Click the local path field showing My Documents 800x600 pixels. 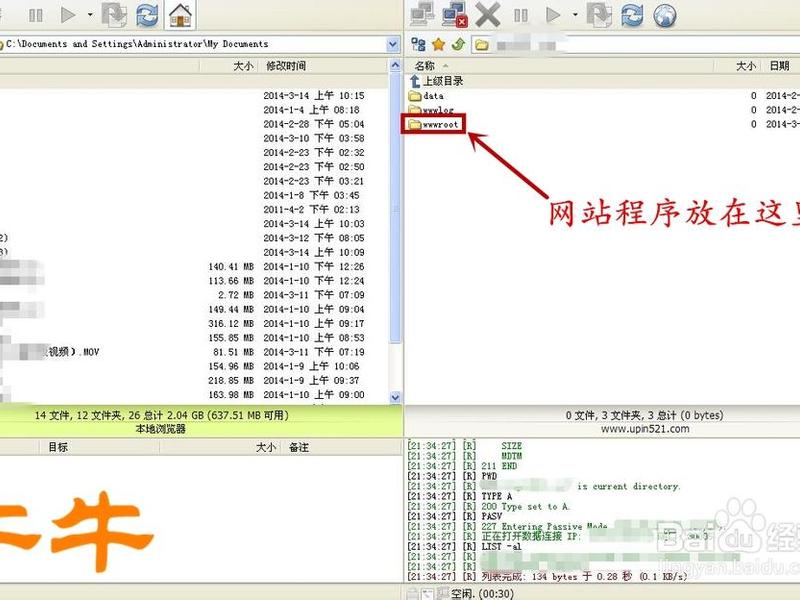point(194,44)
